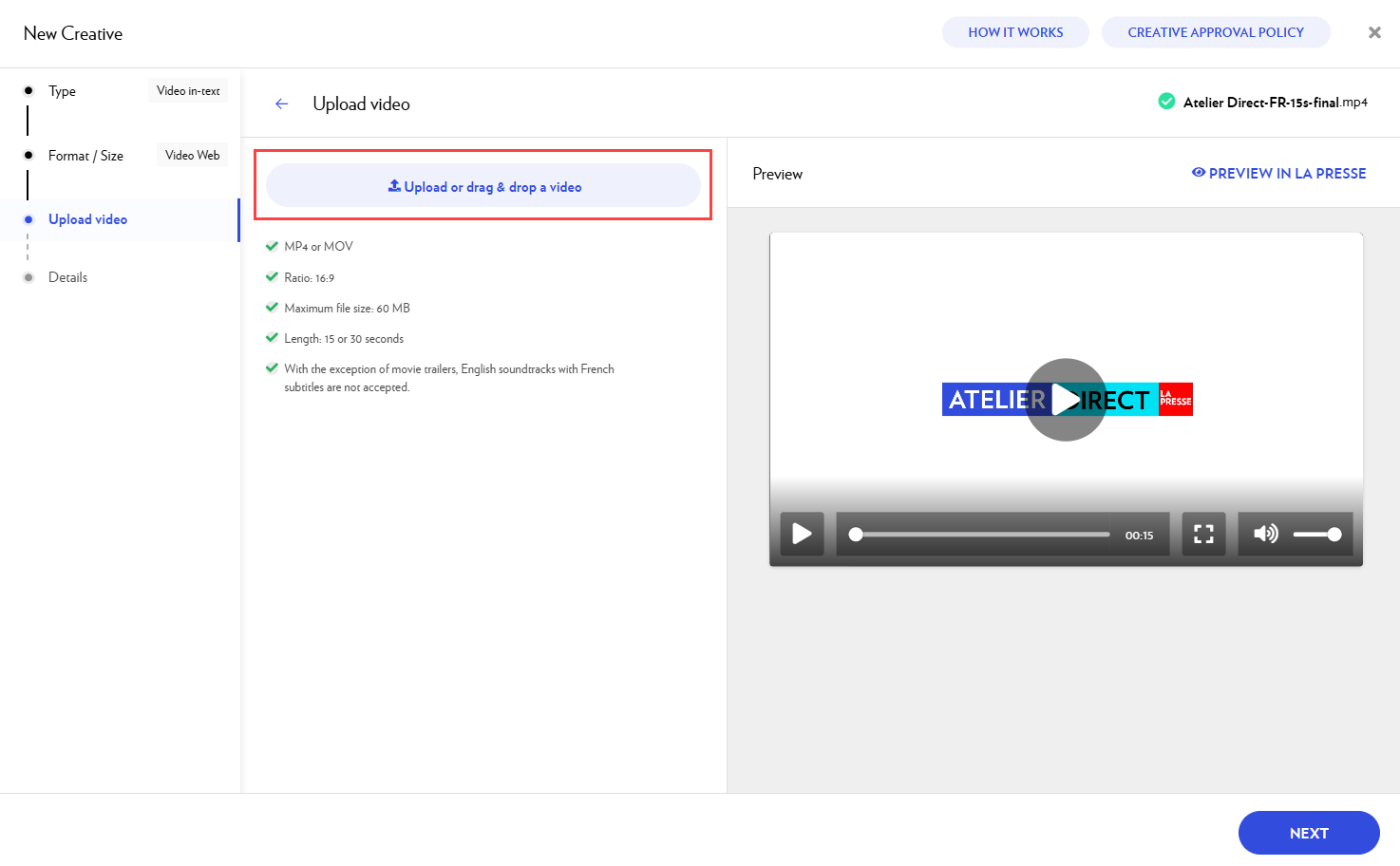Open the Creative Approval Policy
Image resolution: width=1400 pixels, height=866 pixels.
click(1215, 32)
